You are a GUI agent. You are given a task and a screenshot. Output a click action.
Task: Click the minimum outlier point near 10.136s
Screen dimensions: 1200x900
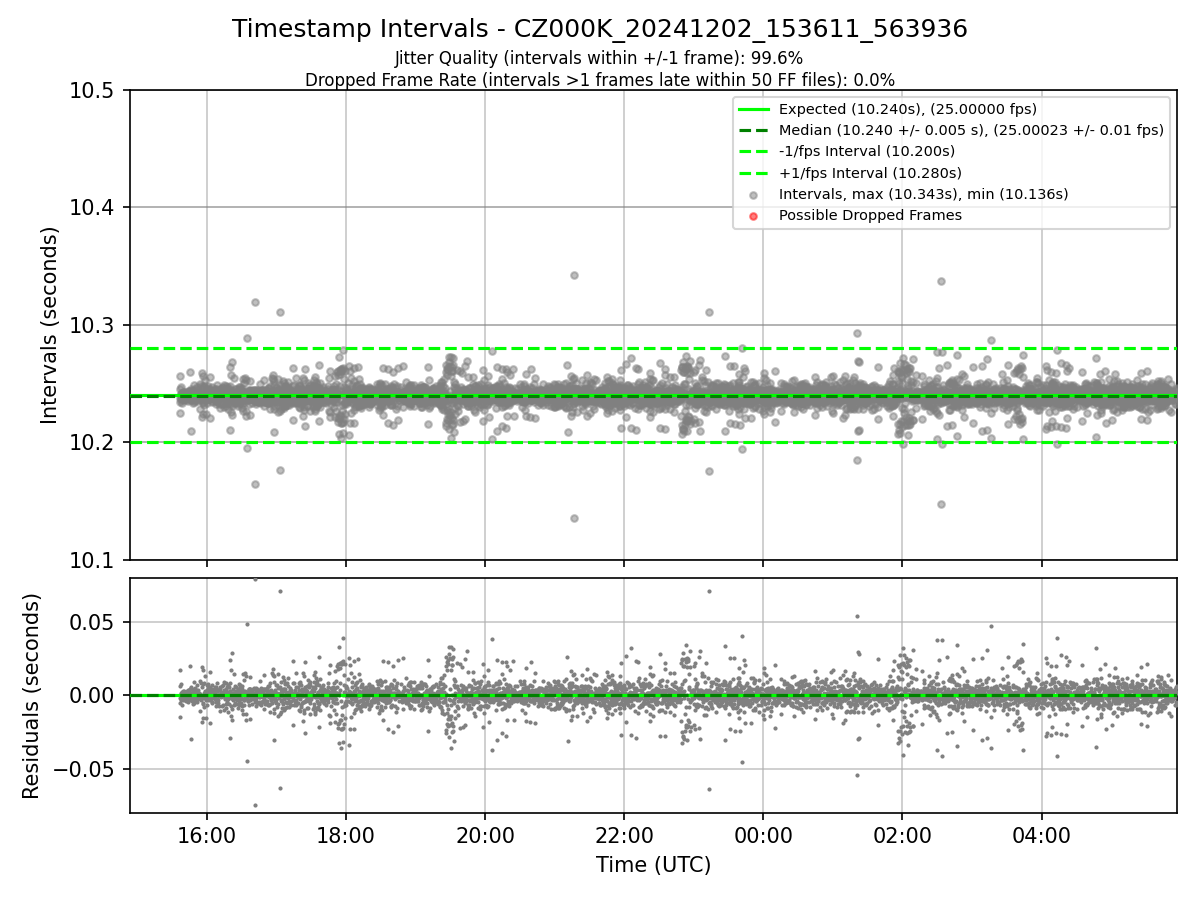click(x=574, y=518)
